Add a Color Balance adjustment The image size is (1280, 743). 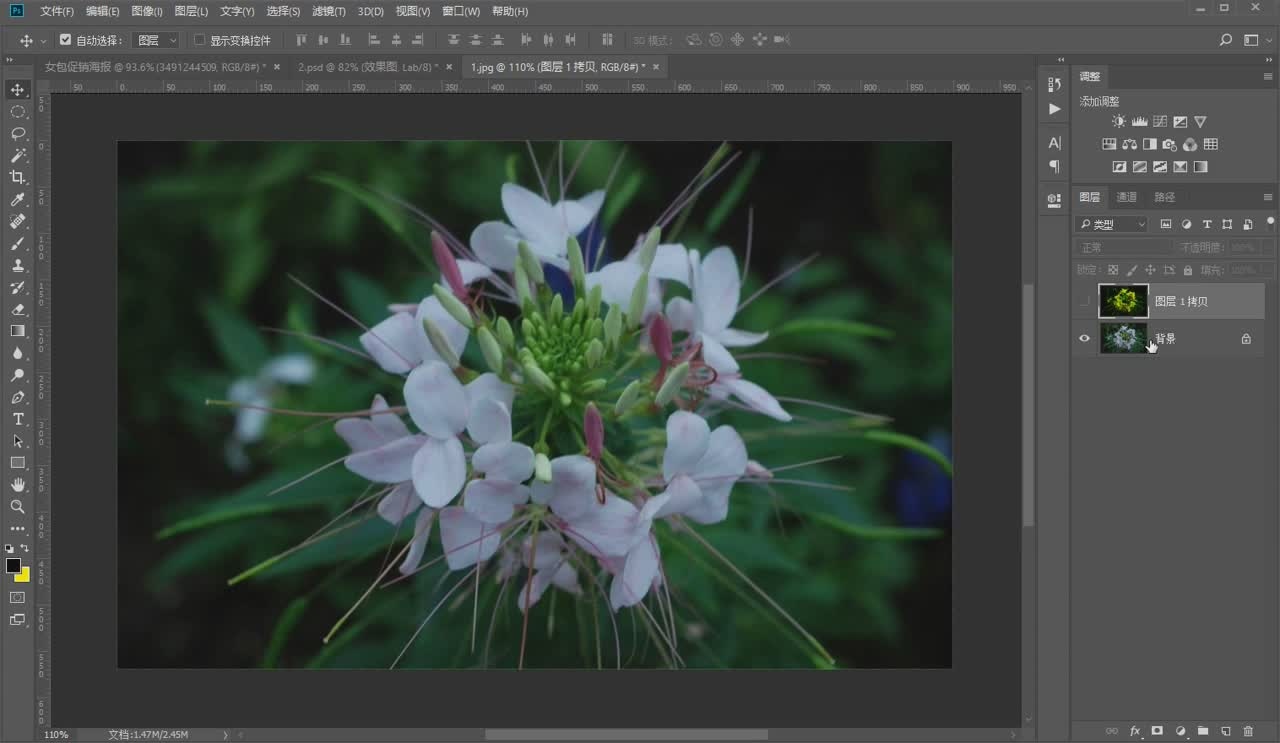(1129, 145)
